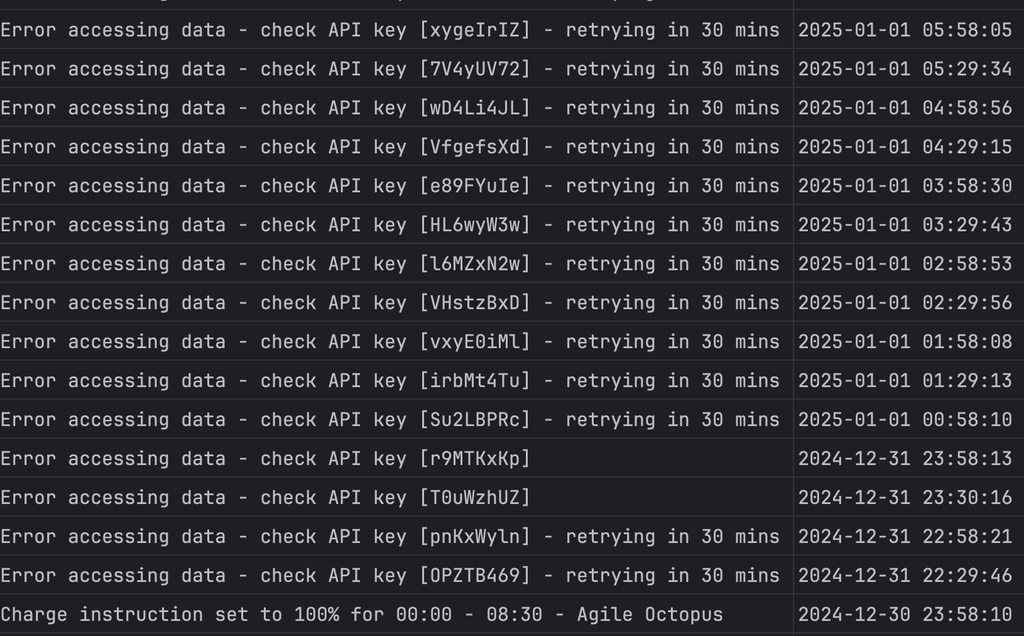Click the Agile Octopus charge instruction message
Viewport: 1024px width, 636px height.
(x=361, y=614)
